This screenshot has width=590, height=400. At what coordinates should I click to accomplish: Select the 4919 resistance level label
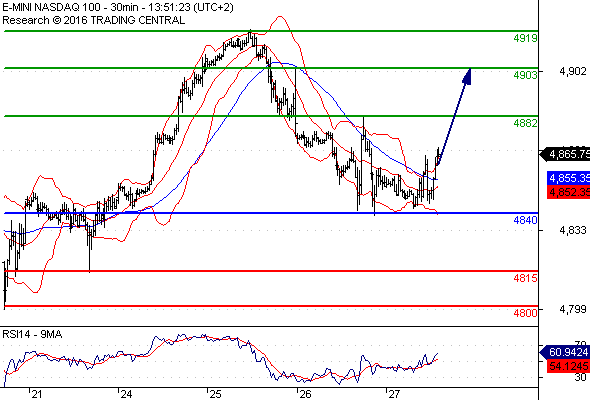[525, 38]
